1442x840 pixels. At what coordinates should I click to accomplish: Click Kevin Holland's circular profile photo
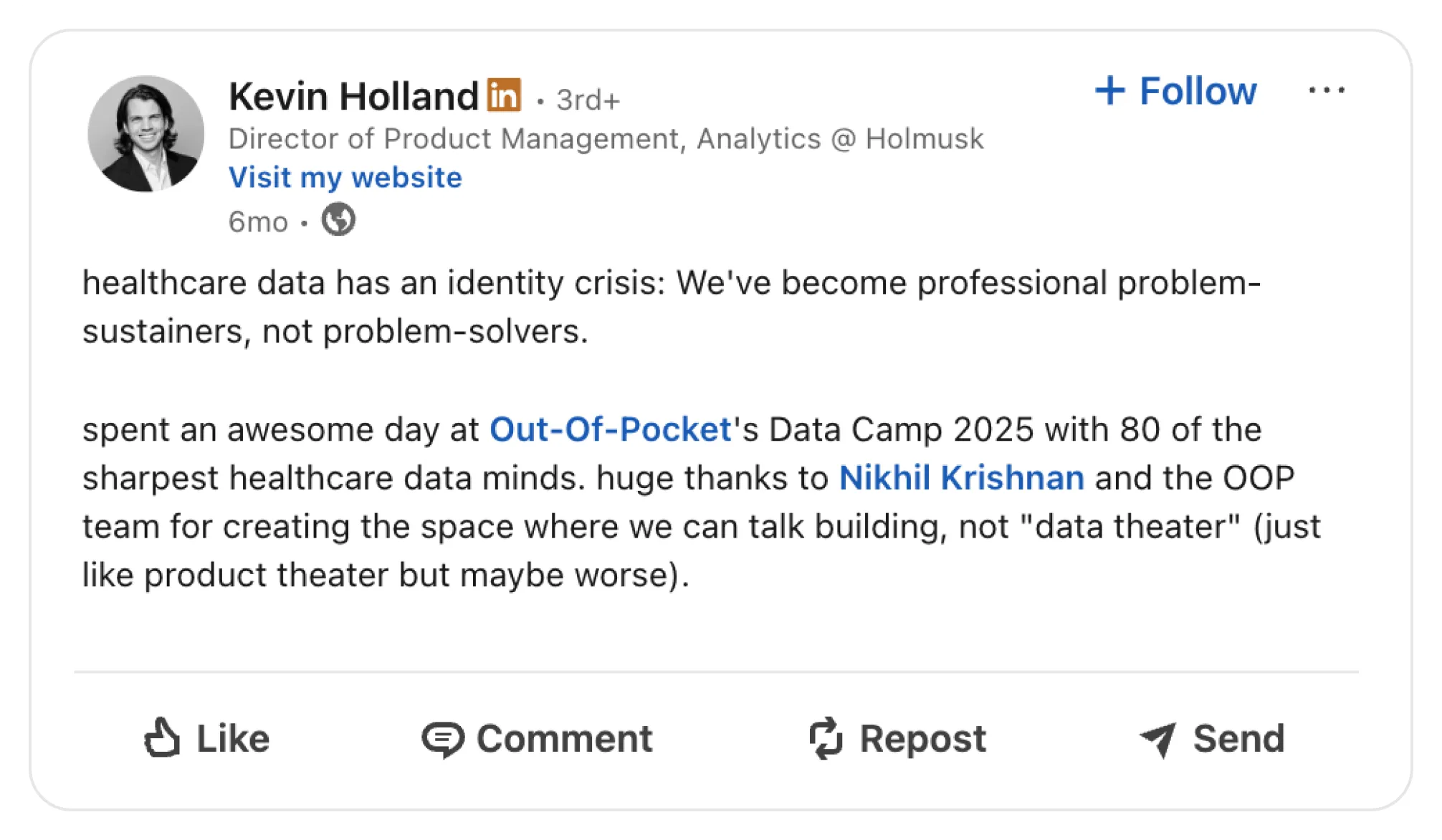[147, 135]
